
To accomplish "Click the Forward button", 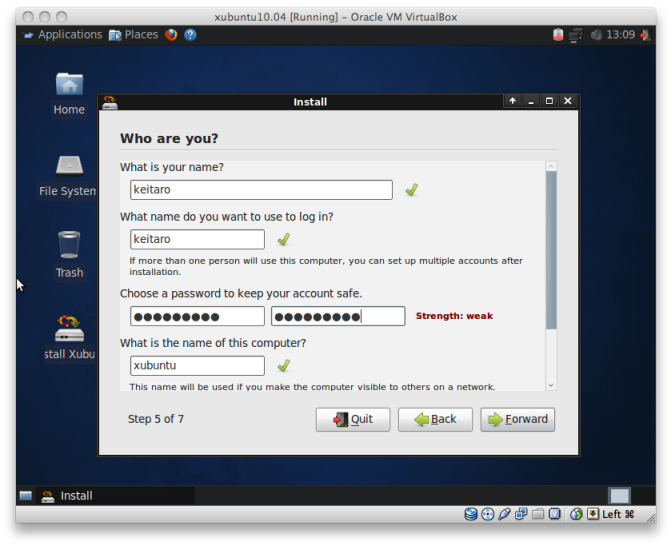I will 517,419.
